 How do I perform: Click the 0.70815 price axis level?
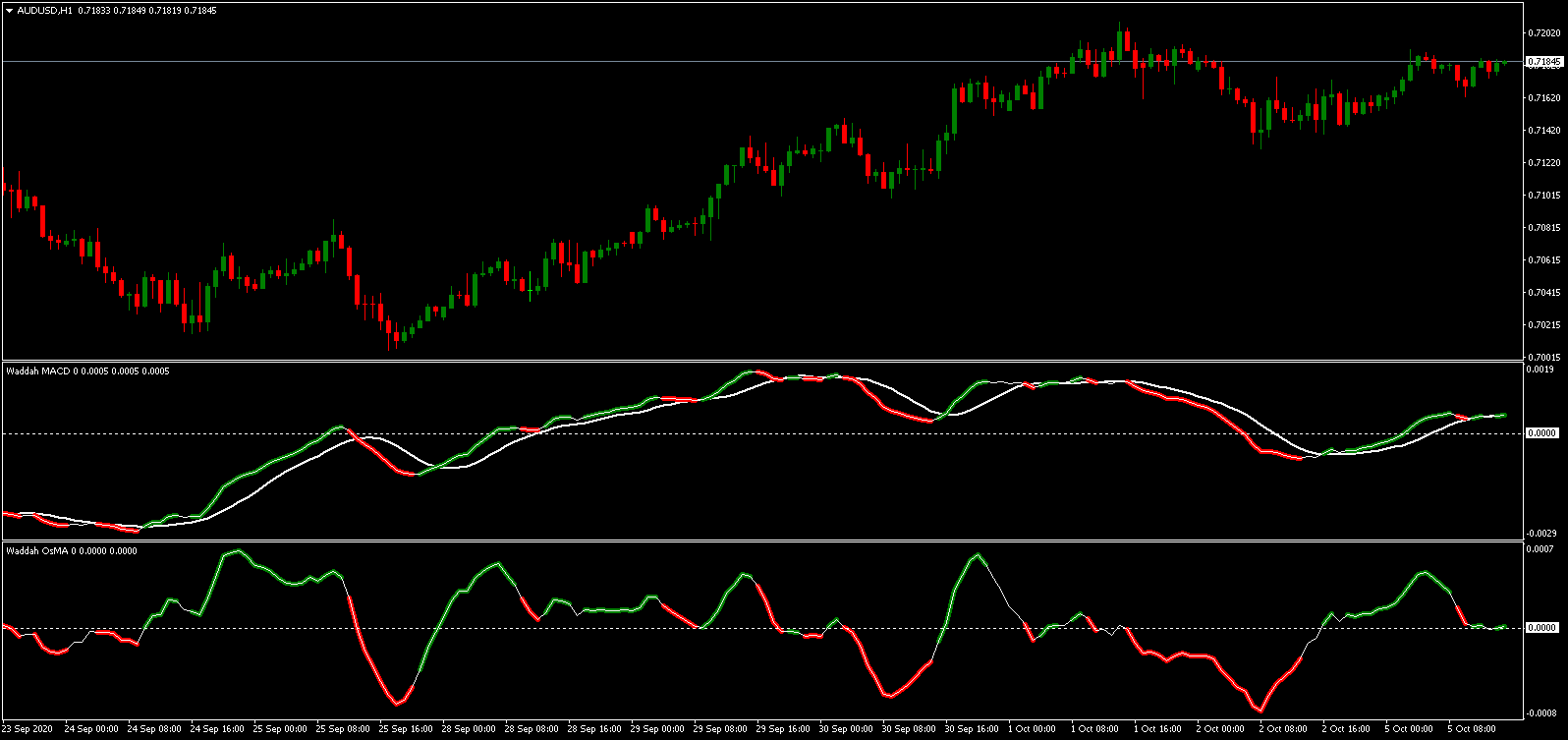point(1545,227)
